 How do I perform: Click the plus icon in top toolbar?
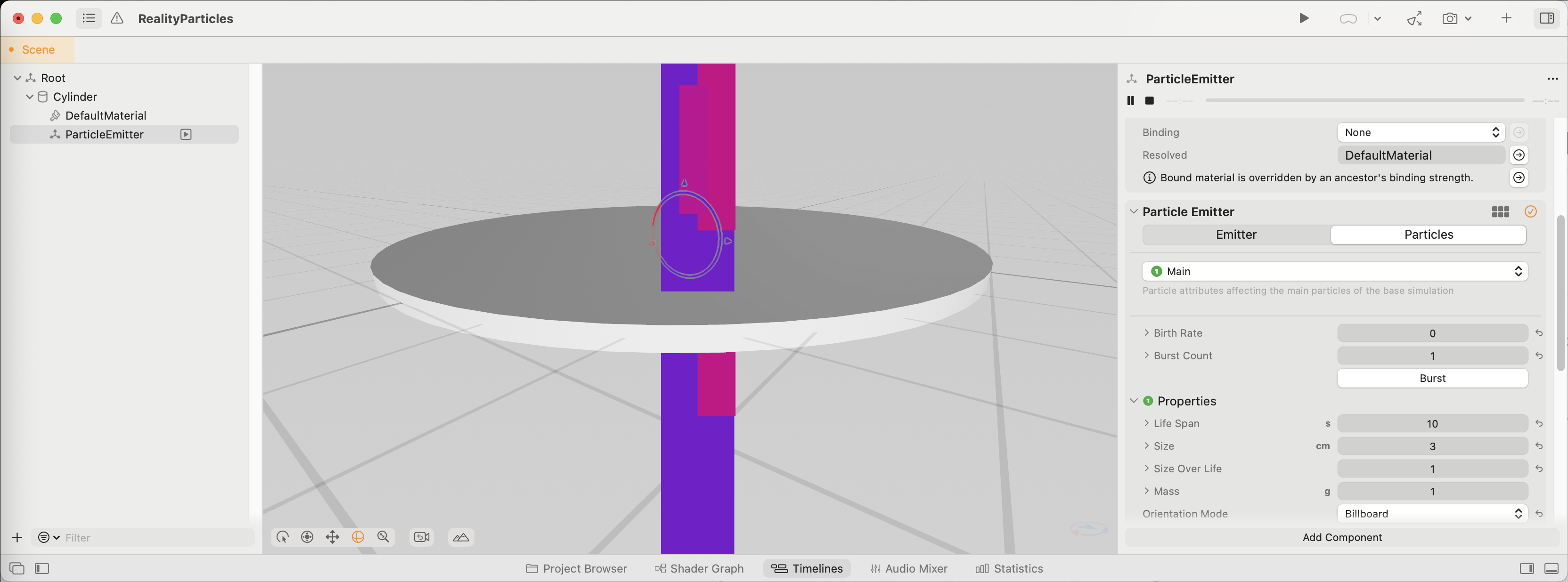tap(1506, 18)
